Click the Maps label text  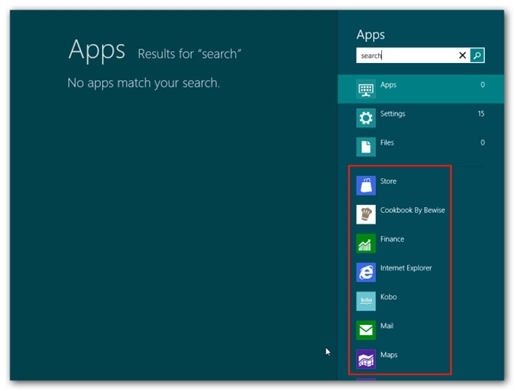tap(389, 355)
